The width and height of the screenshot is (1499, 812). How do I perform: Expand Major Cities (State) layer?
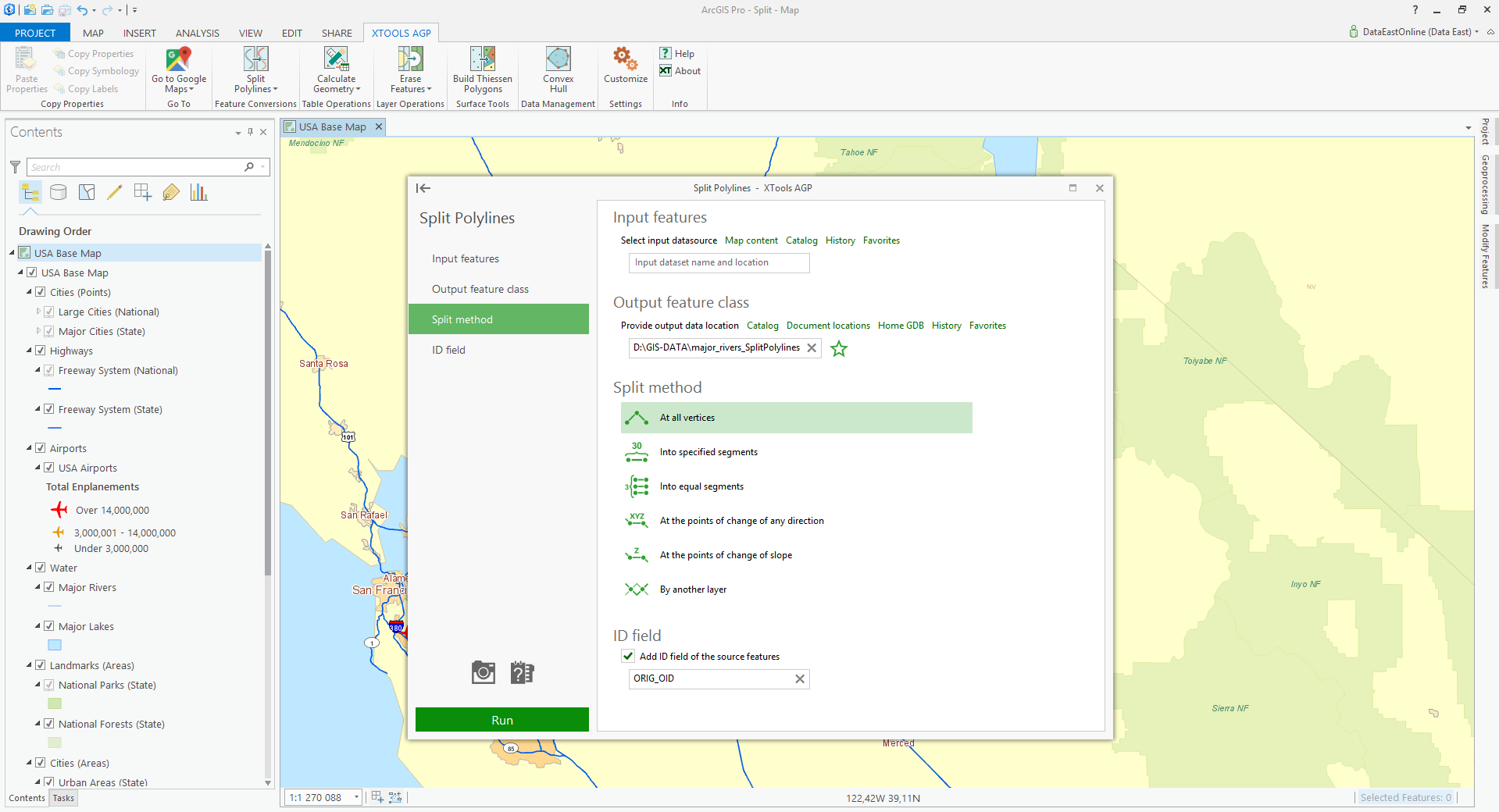pos(38,330)
